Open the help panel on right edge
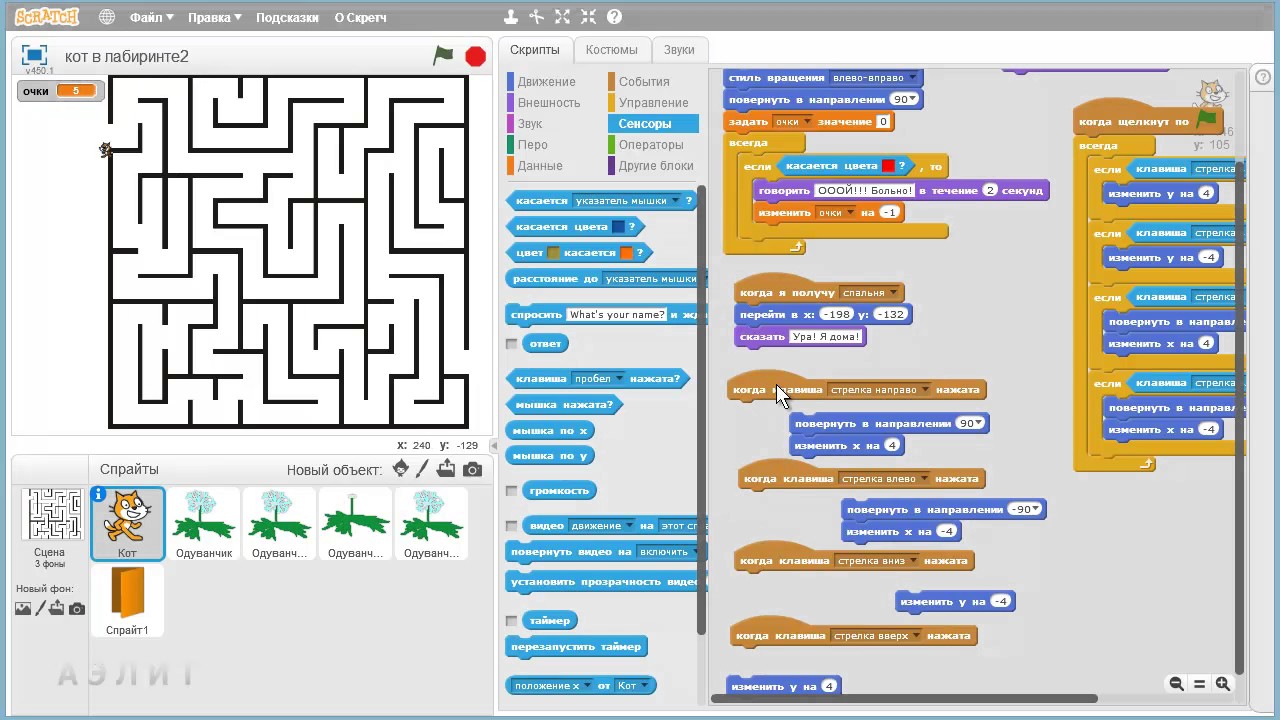 click(x=1264, y=77)
